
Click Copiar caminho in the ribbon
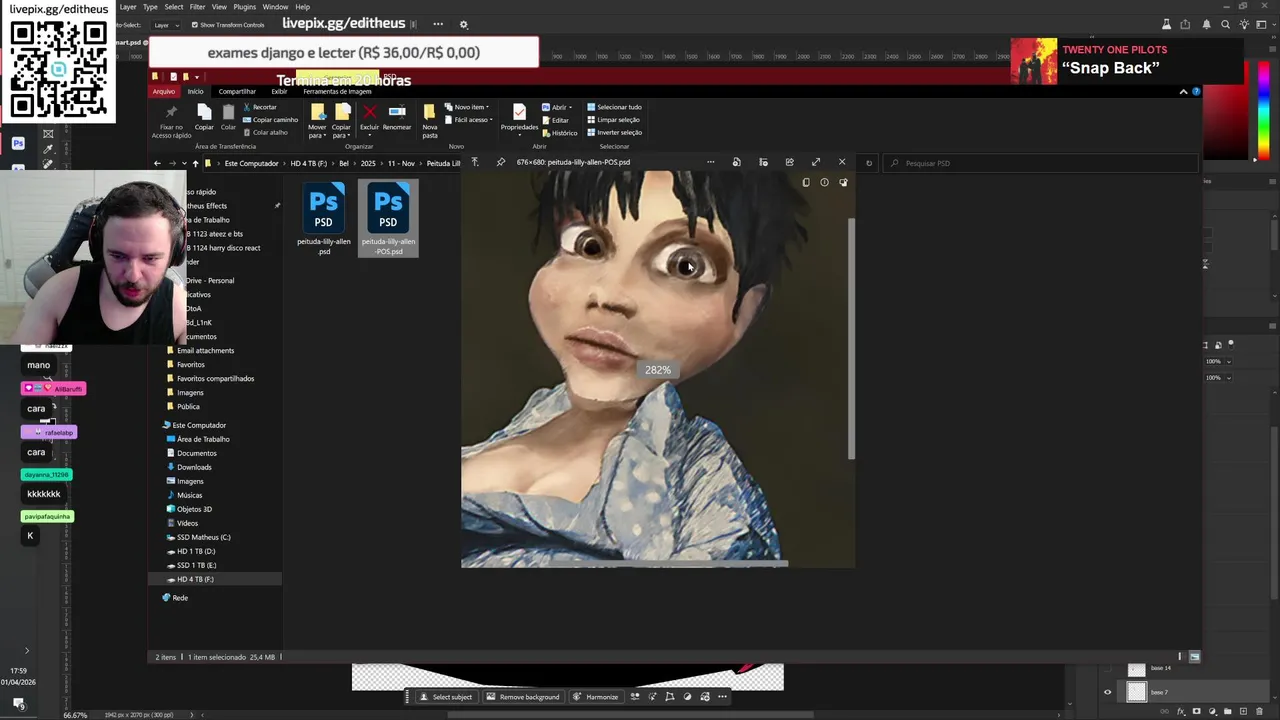pyautogui.click(x=270, y=120)
